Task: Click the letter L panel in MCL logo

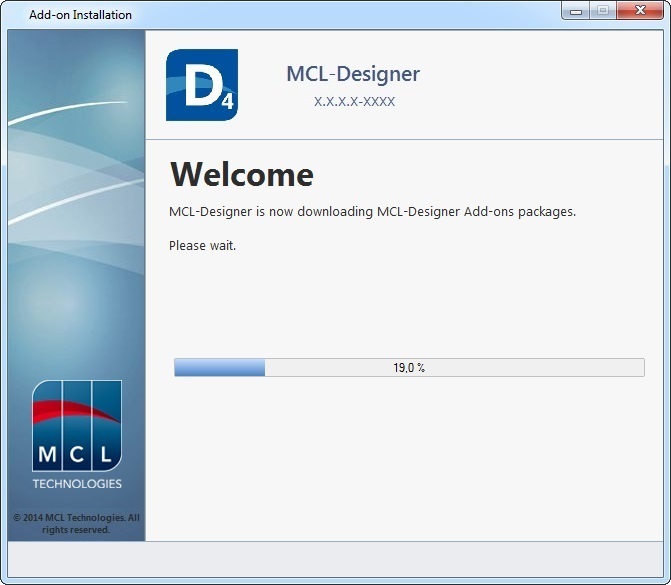Action: tap(106, 455)
